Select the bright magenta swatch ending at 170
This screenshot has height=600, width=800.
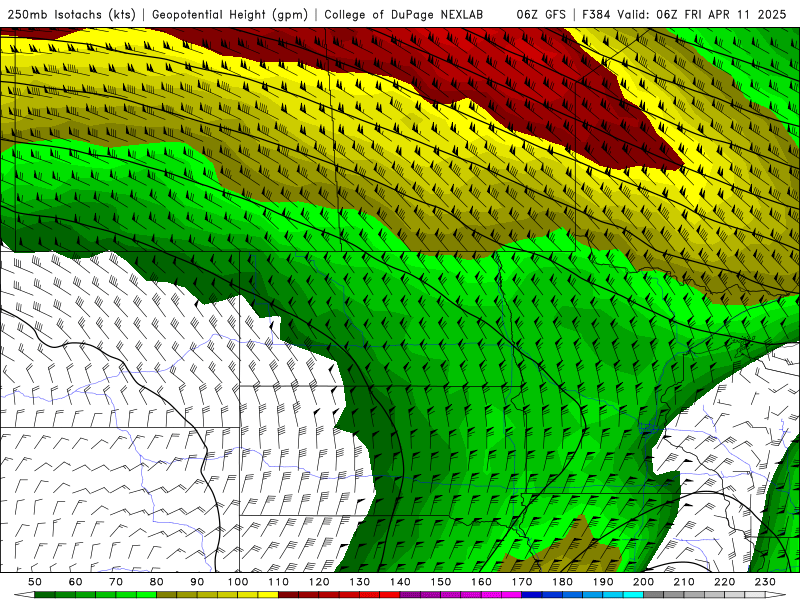(x=511, y=595)
